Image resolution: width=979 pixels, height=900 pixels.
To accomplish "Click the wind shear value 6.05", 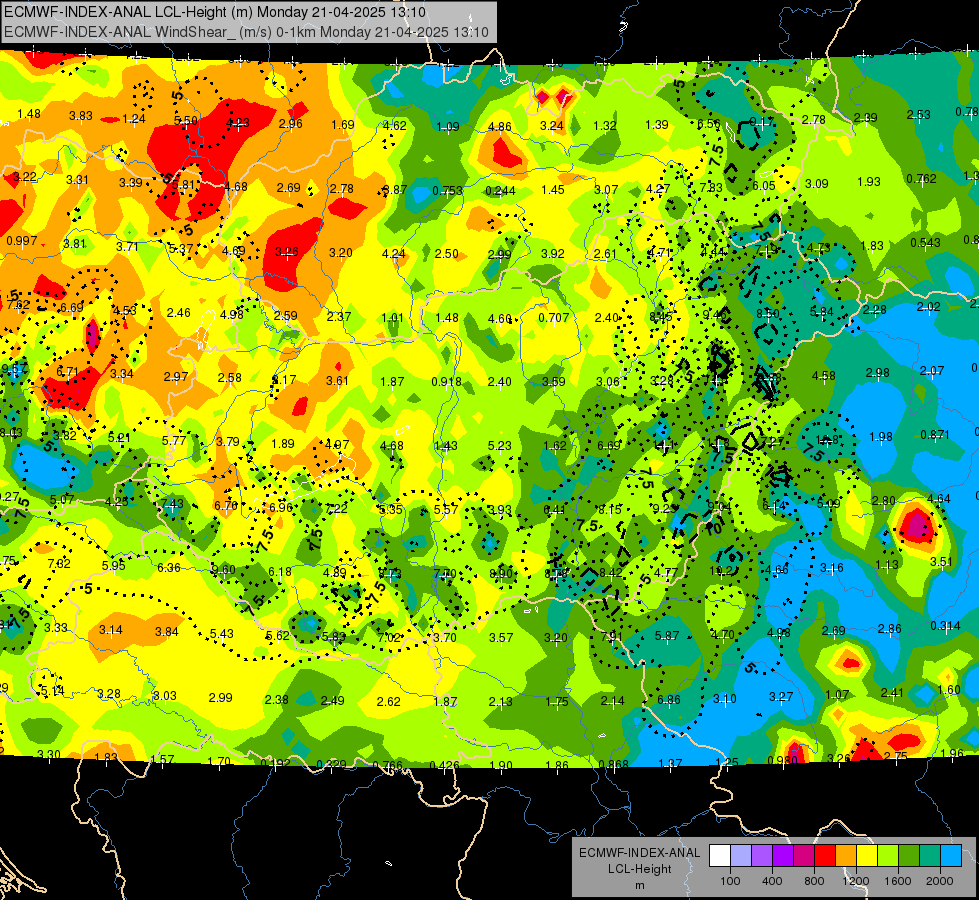I will click(x=764, y=185).
